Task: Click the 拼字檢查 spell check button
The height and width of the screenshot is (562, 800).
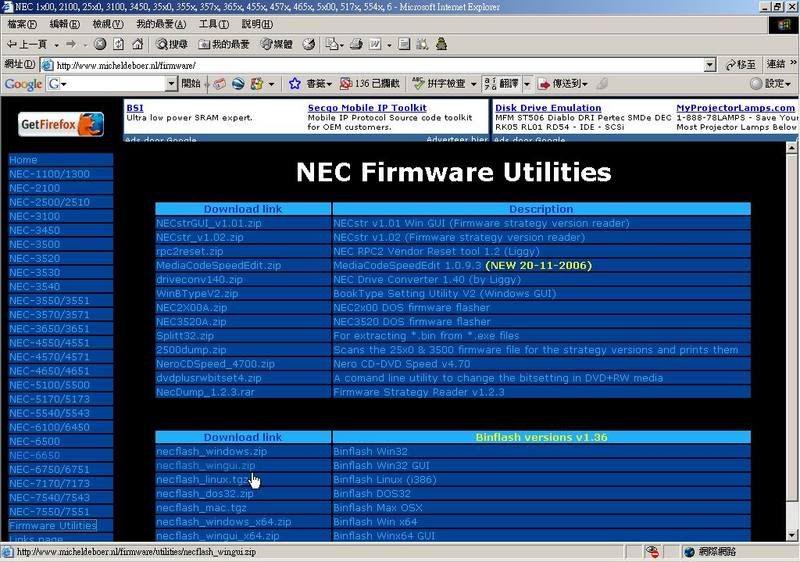Action: pyautogui.click(x=440, y=84)
